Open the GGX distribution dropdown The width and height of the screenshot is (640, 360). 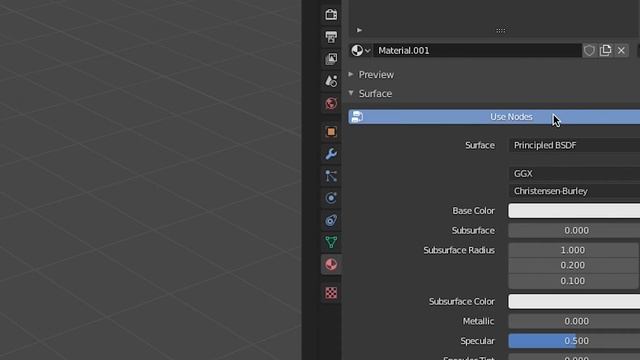coord(574,173)
